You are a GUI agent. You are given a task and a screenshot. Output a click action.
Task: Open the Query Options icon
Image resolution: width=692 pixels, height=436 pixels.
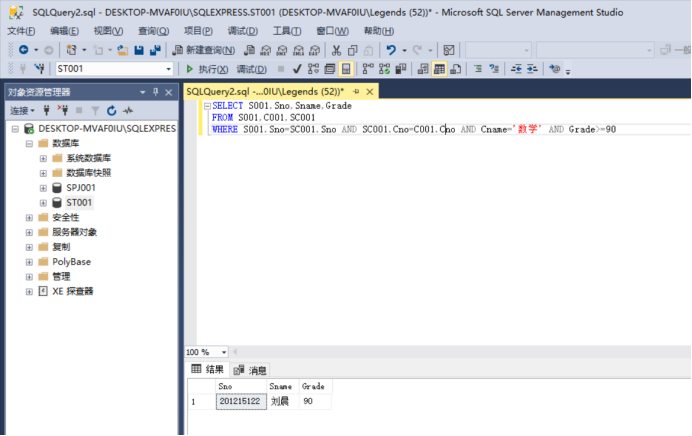coord(330,69)
